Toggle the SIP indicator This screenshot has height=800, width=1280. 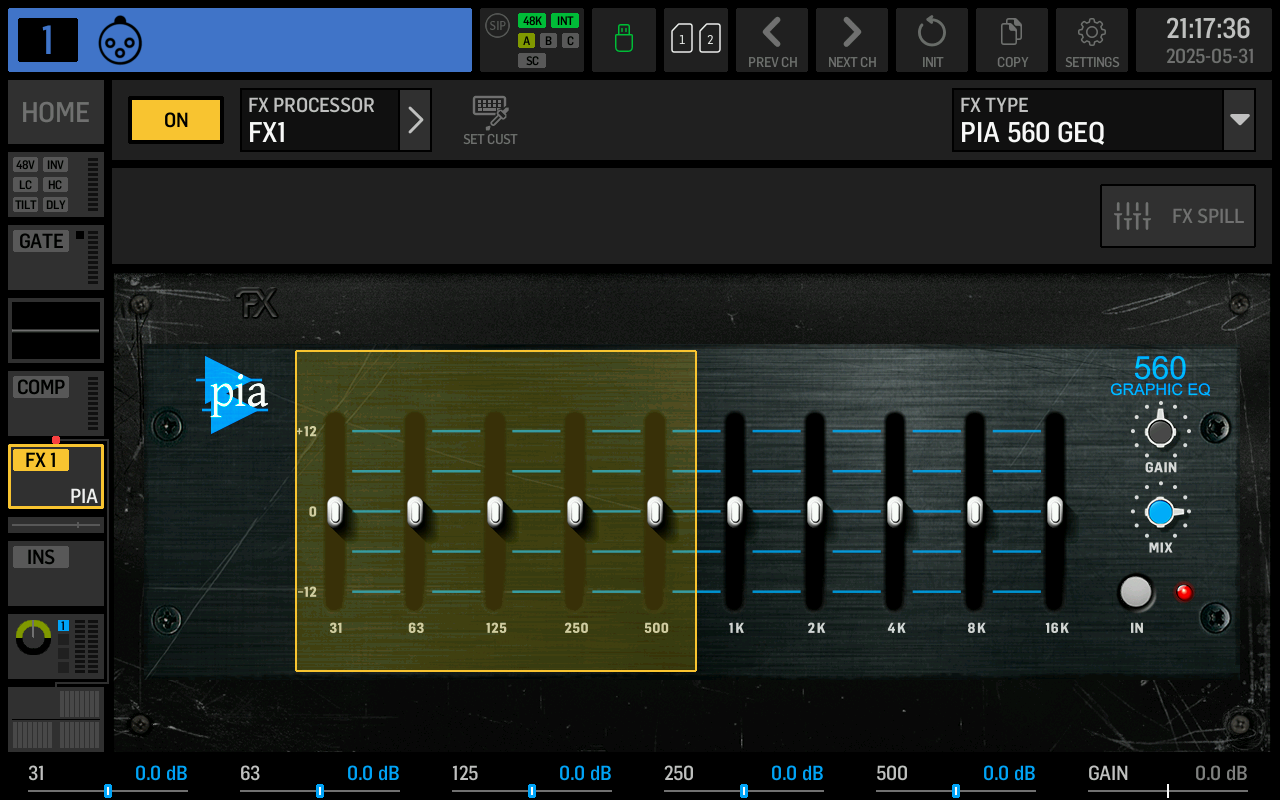(497, 25)
